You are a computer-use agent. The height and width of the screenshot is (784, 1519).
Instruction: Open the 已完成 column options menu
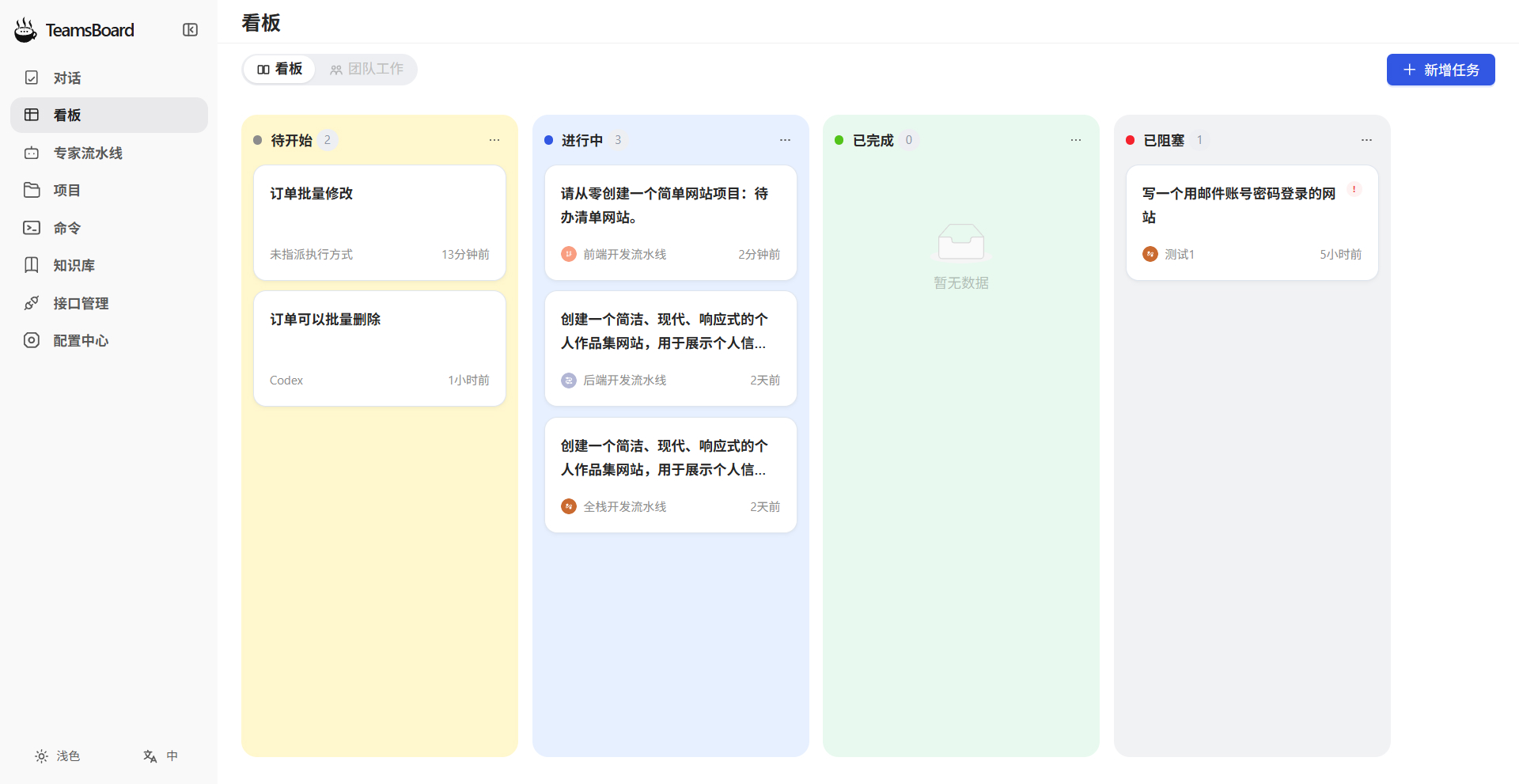pos(1076,140)
